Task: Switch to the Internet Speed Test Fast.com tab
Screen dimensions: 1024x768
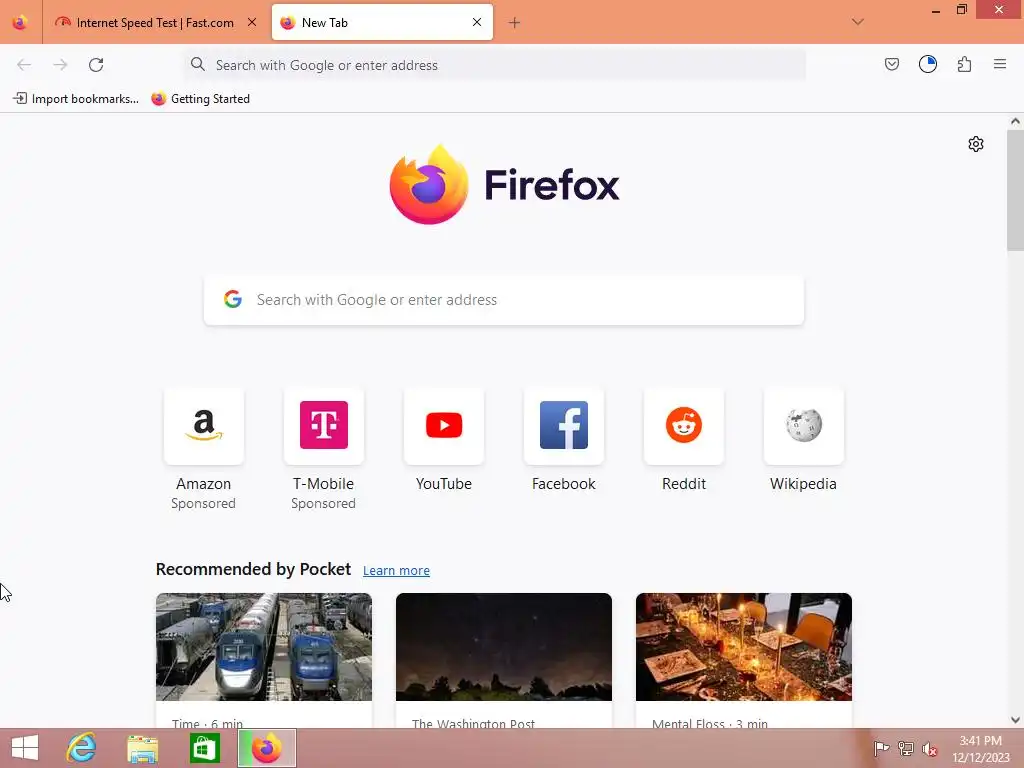Action: (155, 22)
